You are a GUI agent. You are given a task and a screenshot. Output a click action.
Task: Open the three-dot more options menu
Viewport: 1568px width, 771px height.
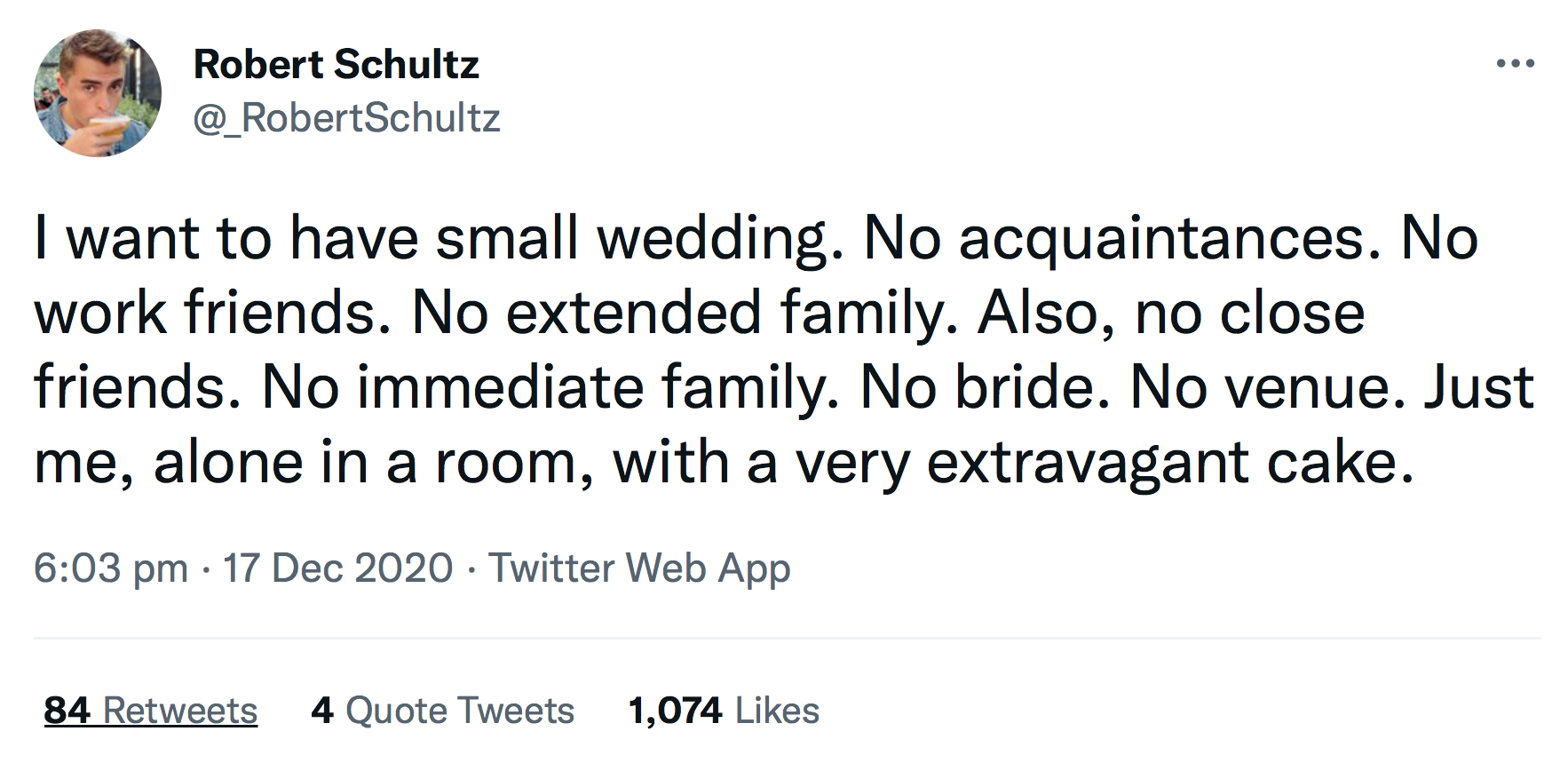click(x=1515, y=63)
